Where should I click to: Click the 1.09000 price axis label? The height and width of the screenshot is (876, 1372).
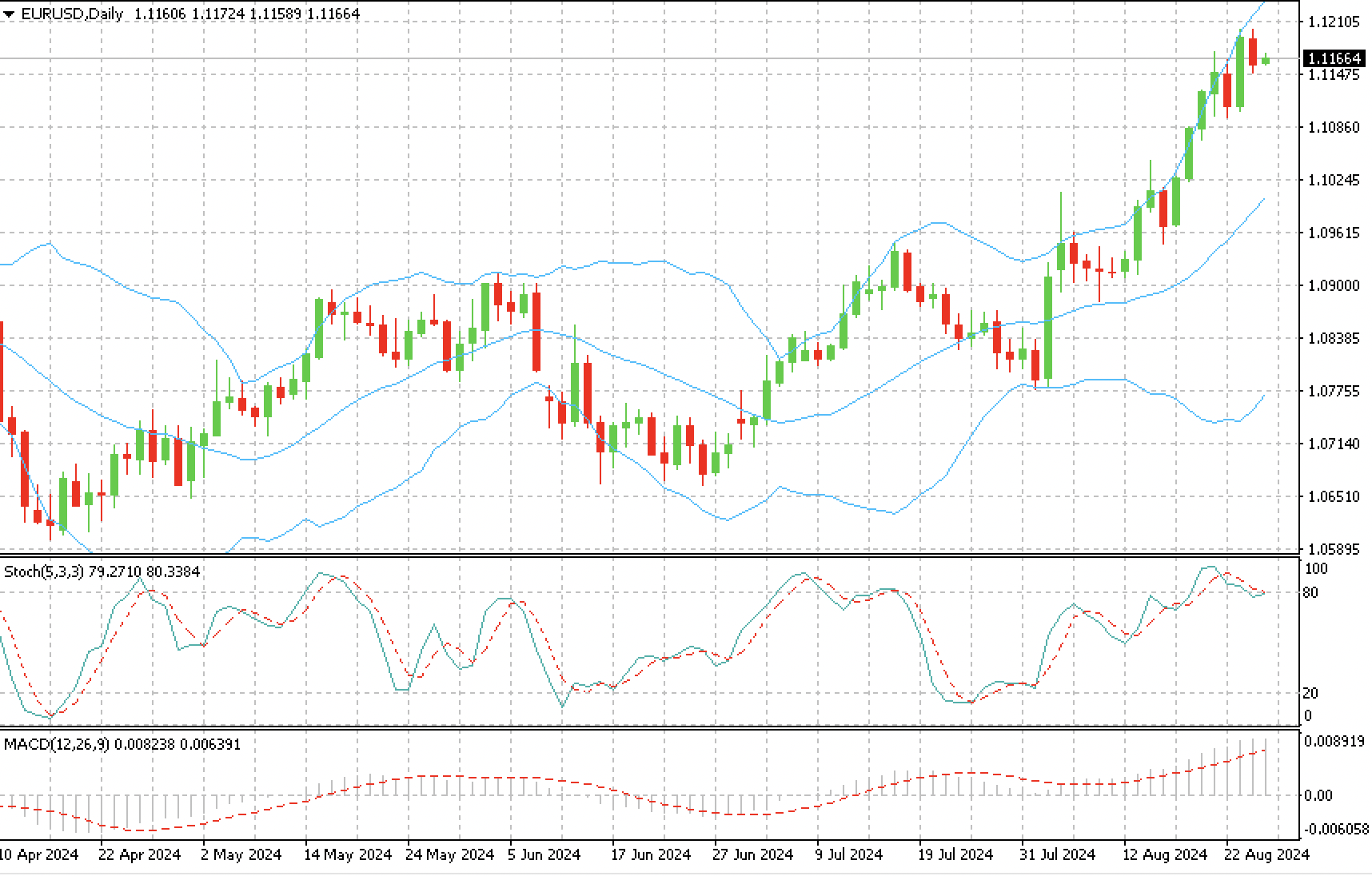pos(1331,285)
